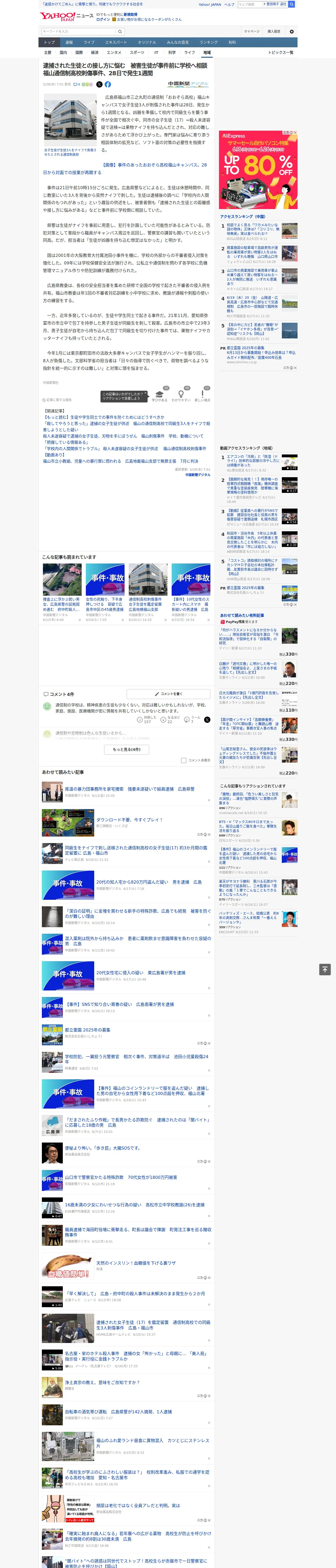336x1568 pixels.
Task: Open recommended article 自転車の酒気帯び運転
Action: (x=118, y=1411)
